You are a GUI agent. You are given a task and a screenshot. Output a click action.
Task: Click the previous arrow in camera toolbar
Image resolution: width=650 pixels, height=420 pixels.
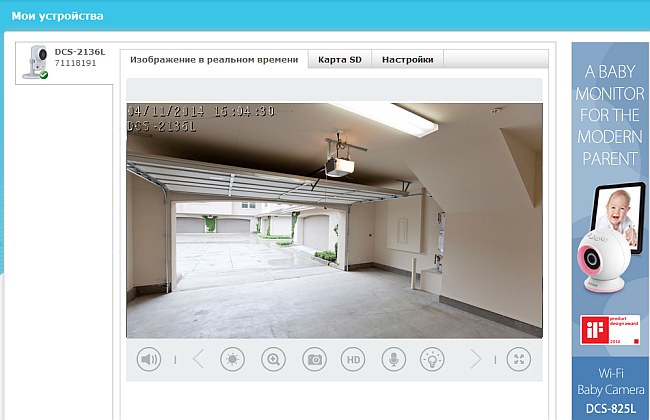click(197, 360)
